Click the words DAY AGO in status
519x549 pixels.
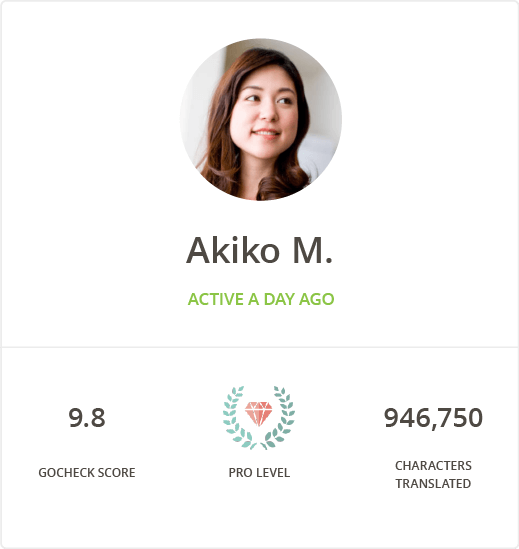point(299,299)
